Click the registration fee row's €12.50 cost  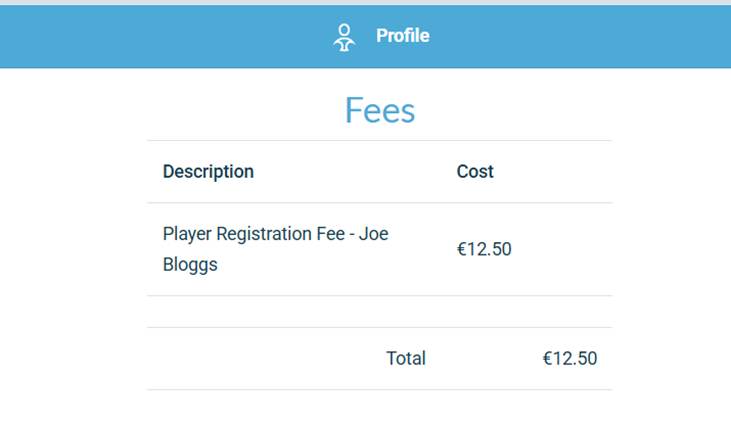[484, 249]
